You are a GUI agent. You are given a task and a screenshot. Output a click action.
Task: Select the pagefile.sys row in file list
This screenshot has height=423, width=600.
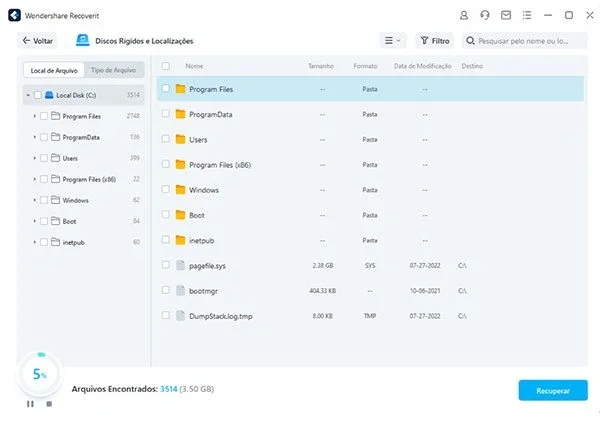[x=370, y=265]
